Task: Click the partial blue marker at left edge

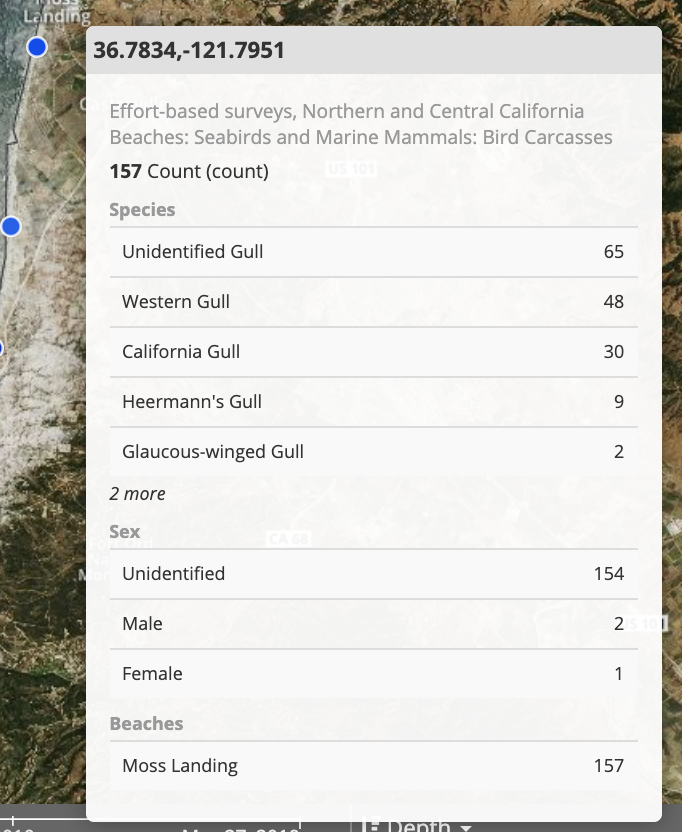Action: pyautogui.click(x=1, y=349)
